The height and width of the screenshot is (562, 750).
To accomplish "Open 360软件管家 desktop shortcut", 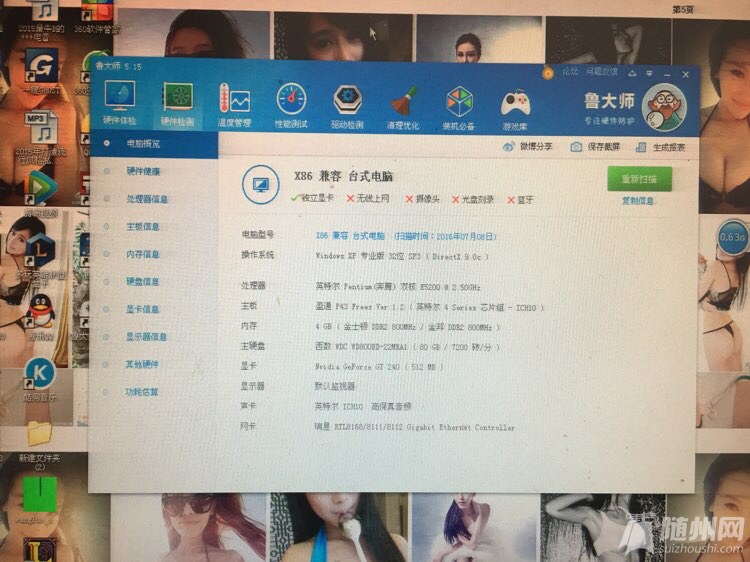I will 97,17.
